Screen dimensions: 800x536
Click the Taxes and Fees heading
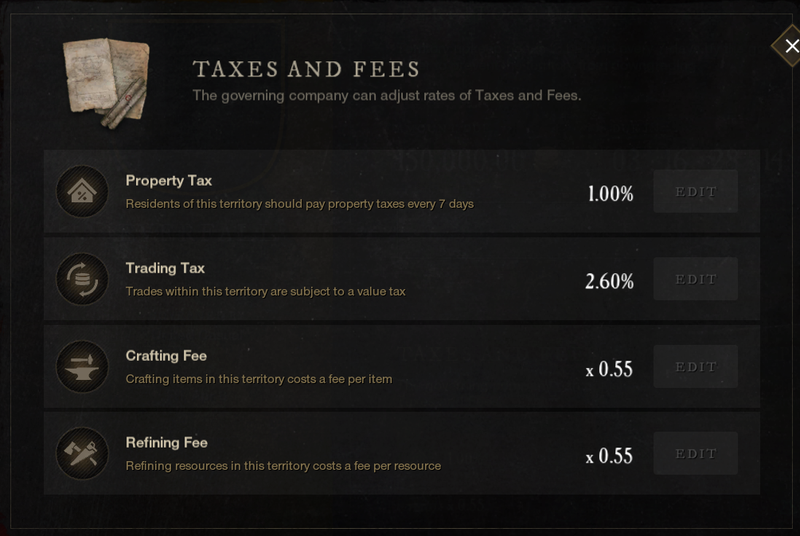click(306, 69)
